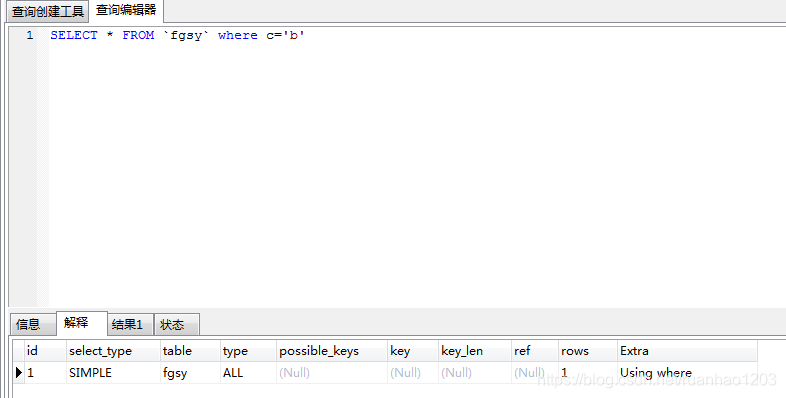The width and height of the screenshot is (786, 398).
Task: Select the row indicator arrow of row 1
Action: 19,372
